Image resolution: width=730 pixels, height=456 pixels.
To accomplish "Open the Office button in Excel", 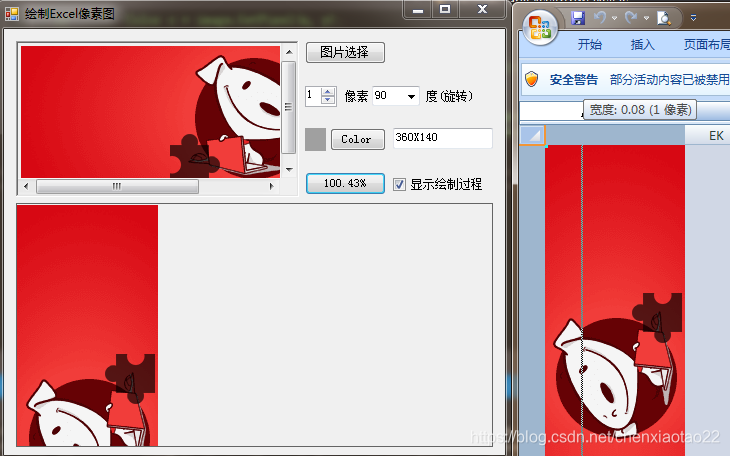I will point(540,27).
